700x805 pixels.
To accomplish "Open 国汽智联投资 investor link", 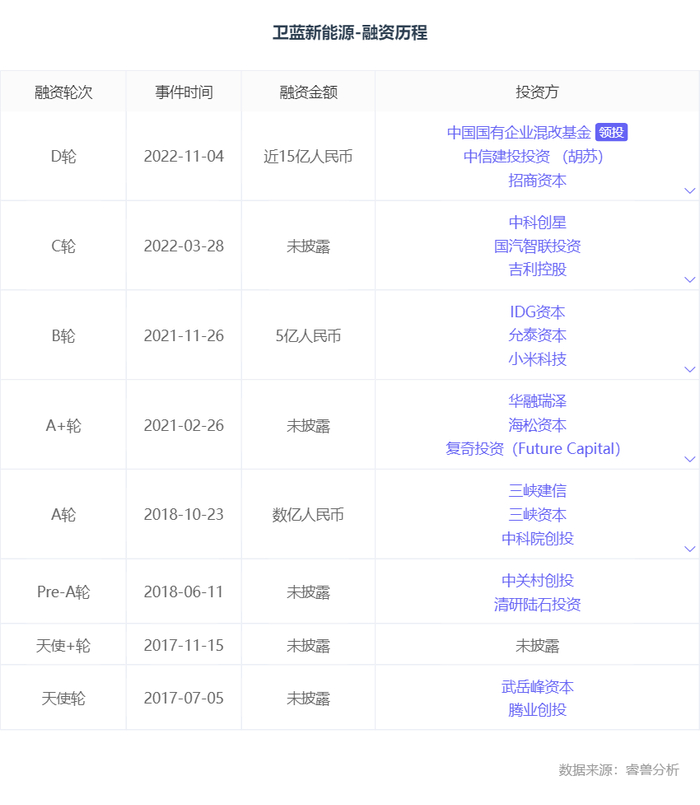I will point(537,246).
